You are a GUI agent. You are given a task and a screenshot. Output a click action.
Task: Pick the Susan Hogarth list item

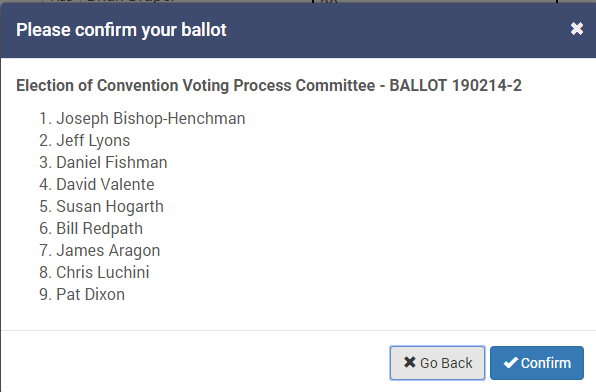[110, 206]
